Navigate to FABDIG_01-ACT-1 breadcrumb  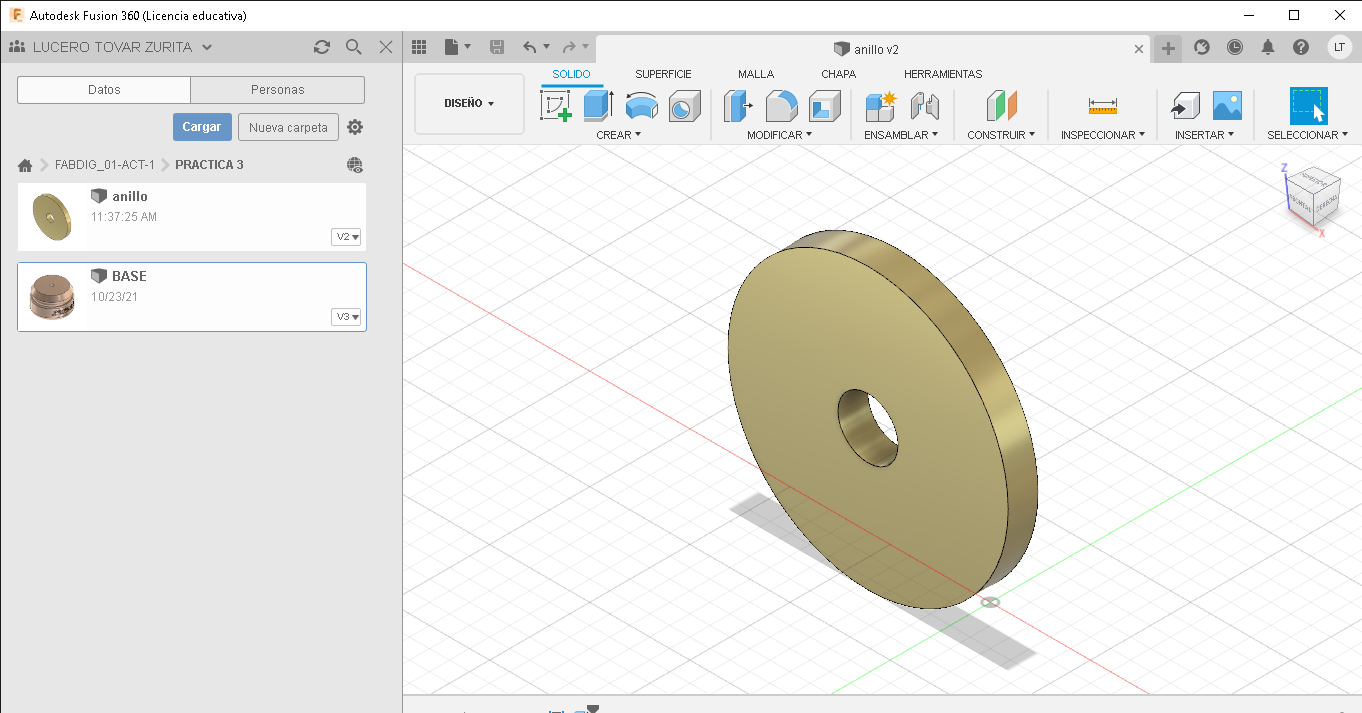click(105, 165)
